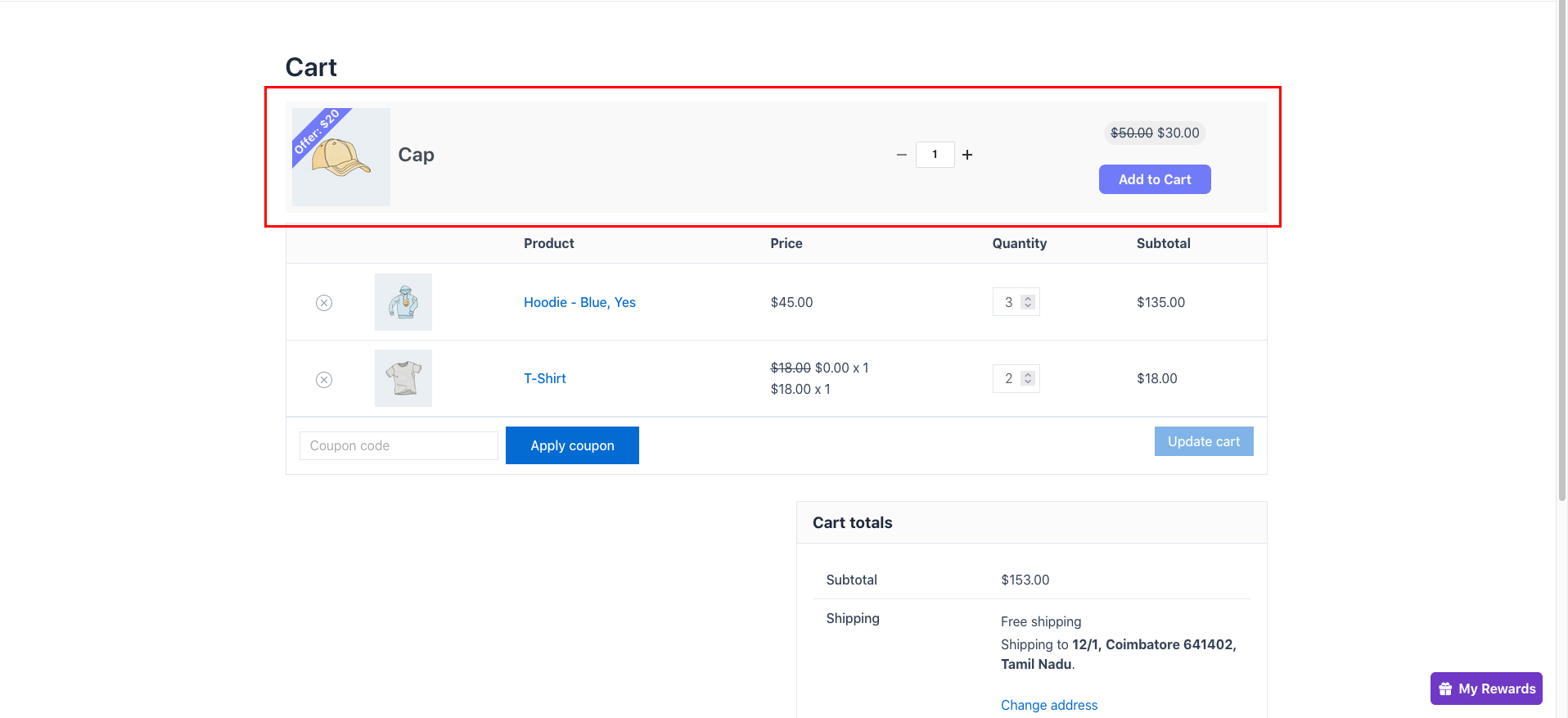This screenshot has width=1568, height=718.
Task: Open the T-Shirt product thumbnail
Action: tap(403, 378)
